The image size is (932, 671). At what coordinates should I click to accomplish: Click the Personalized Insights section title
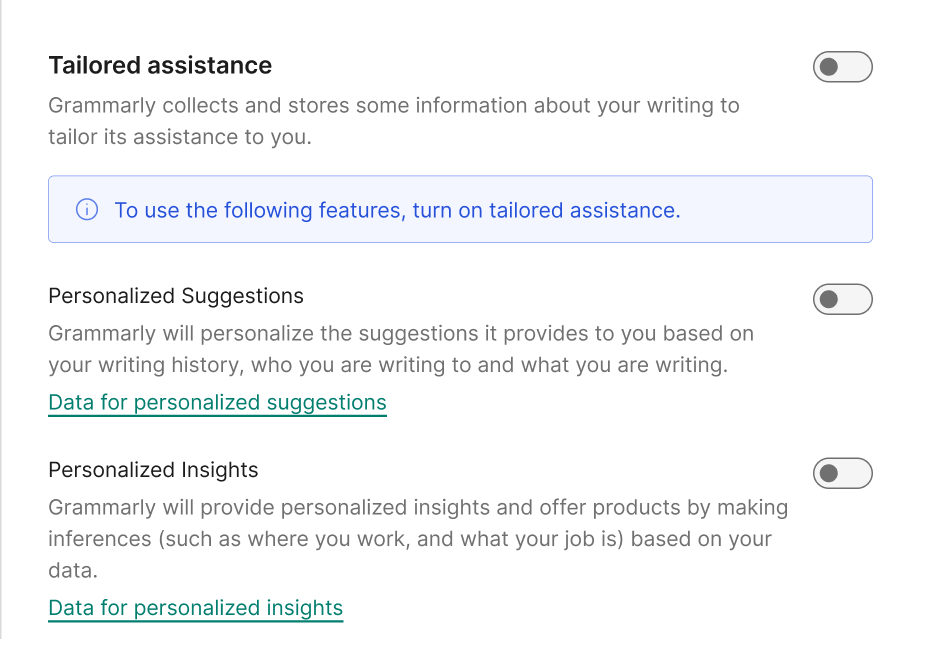coord(153,470)
